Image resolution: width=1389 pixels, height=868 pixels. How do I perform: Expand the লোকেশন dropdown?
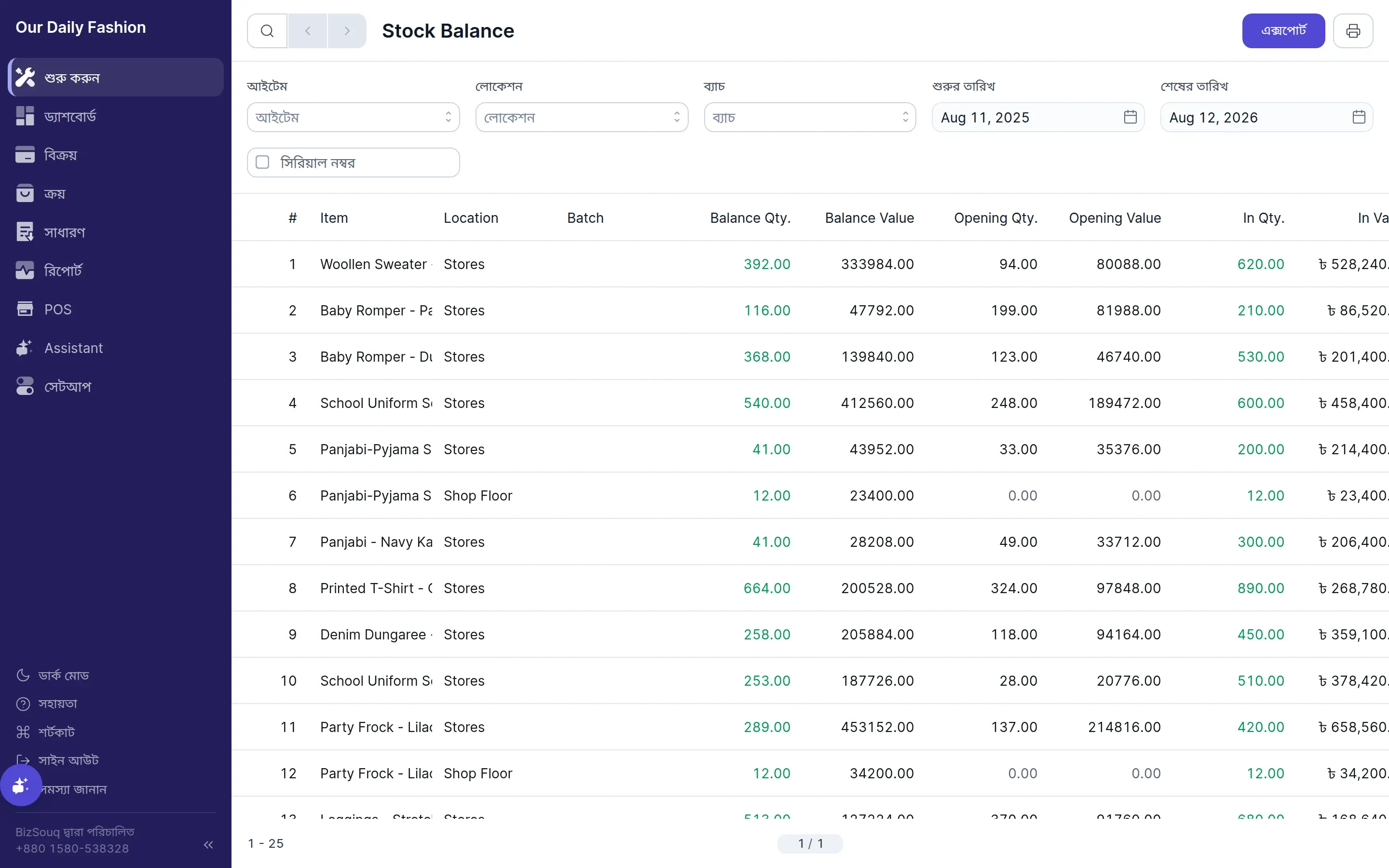(x=582, y=117)
